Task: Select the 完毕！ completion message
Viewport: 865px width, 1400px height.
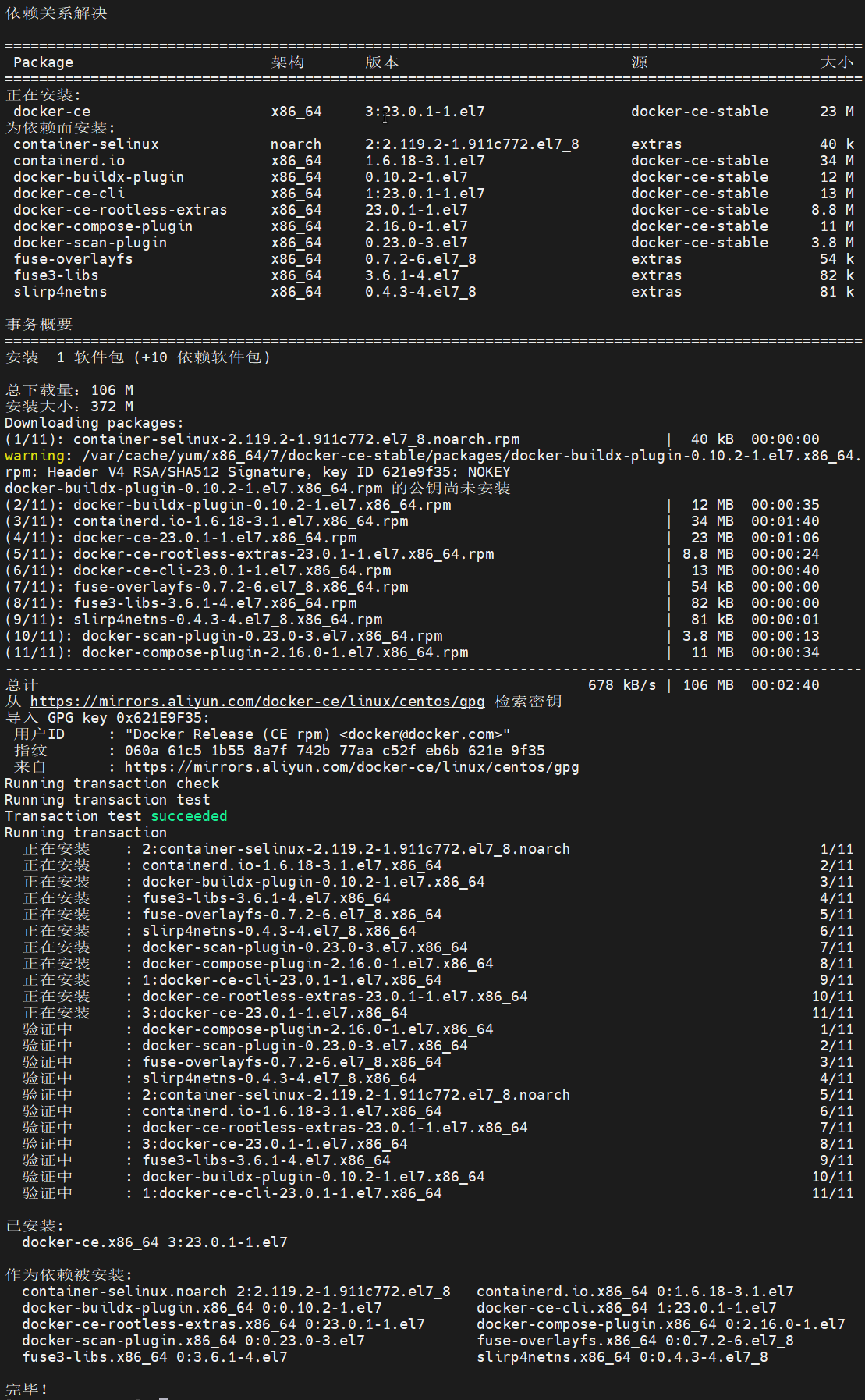Action: [27, 1390]
